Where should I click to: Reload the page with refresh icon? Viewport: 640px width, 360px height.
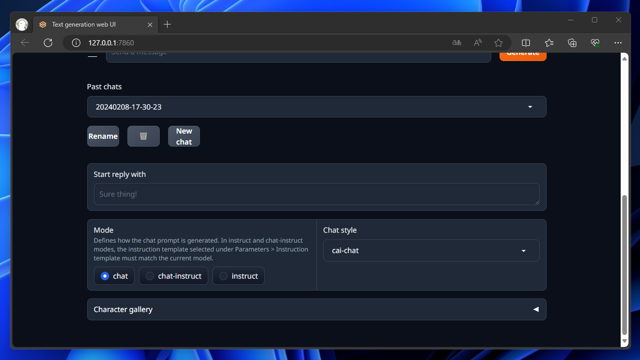[x=48, y=43]
